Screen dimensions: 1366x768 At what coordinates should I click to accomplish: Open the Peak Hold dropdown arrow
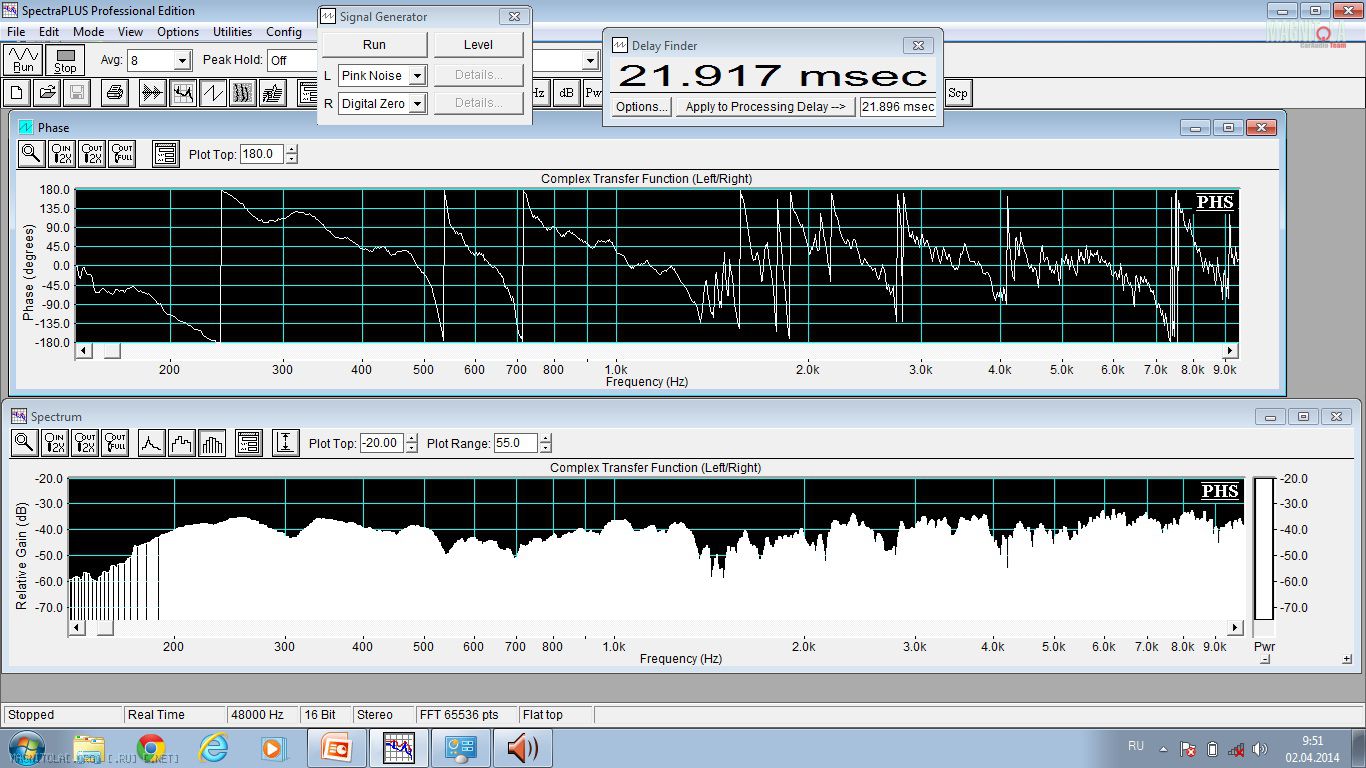click(590, 61)
